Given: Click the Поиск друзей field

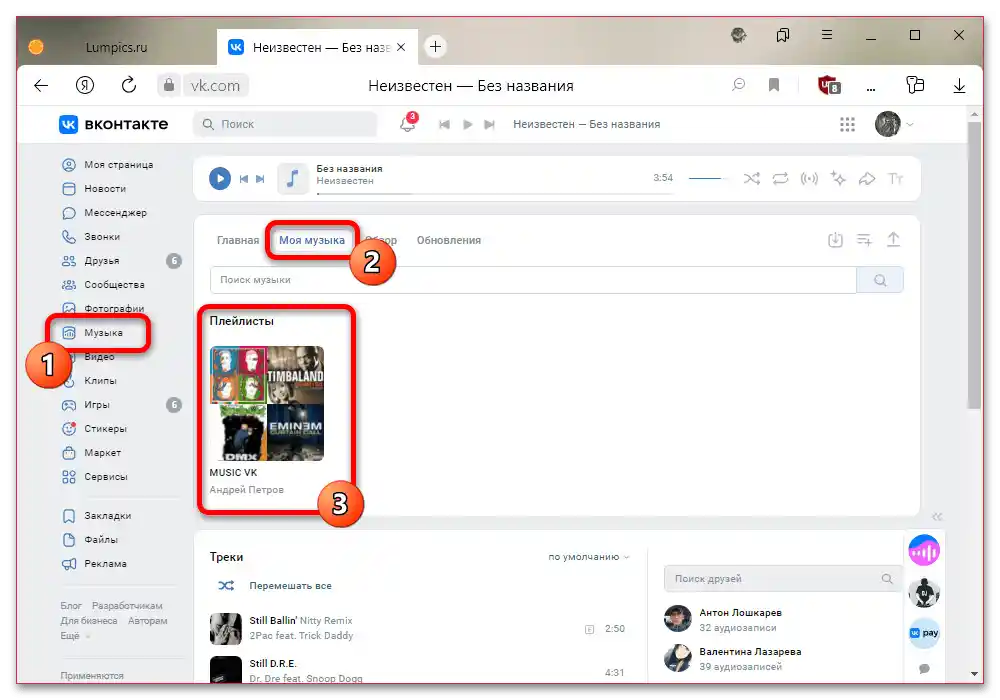Looking at the screenshot, I should coord(783,579).
